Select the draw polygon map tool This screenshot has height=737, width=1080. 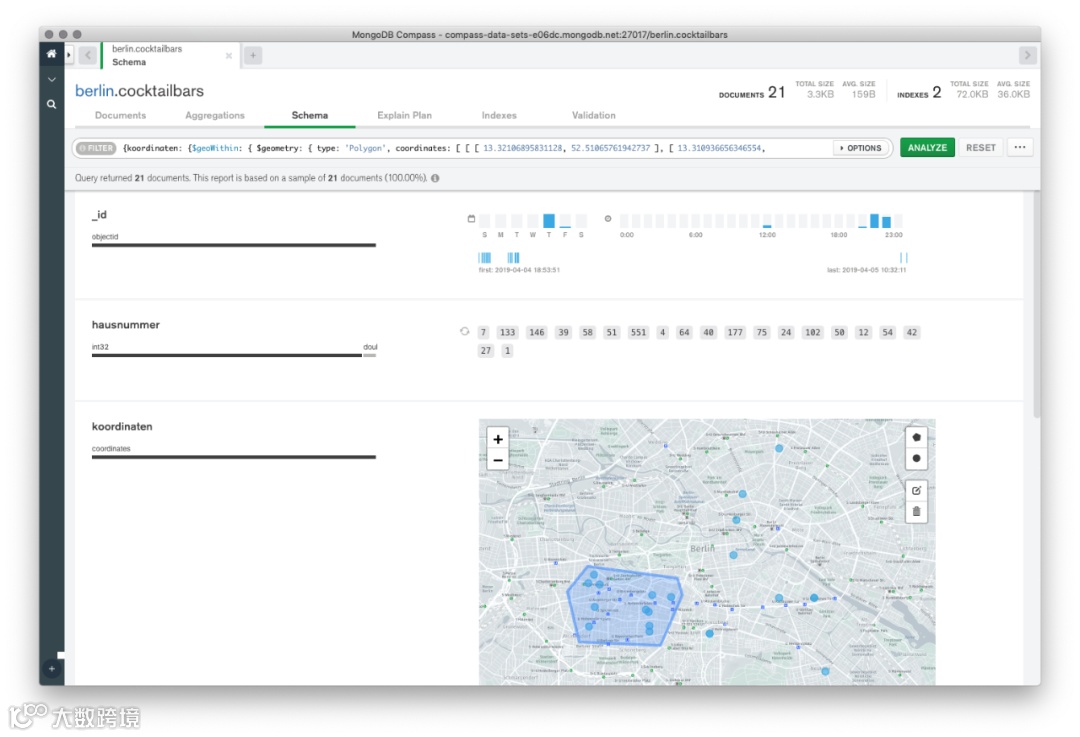916,437
